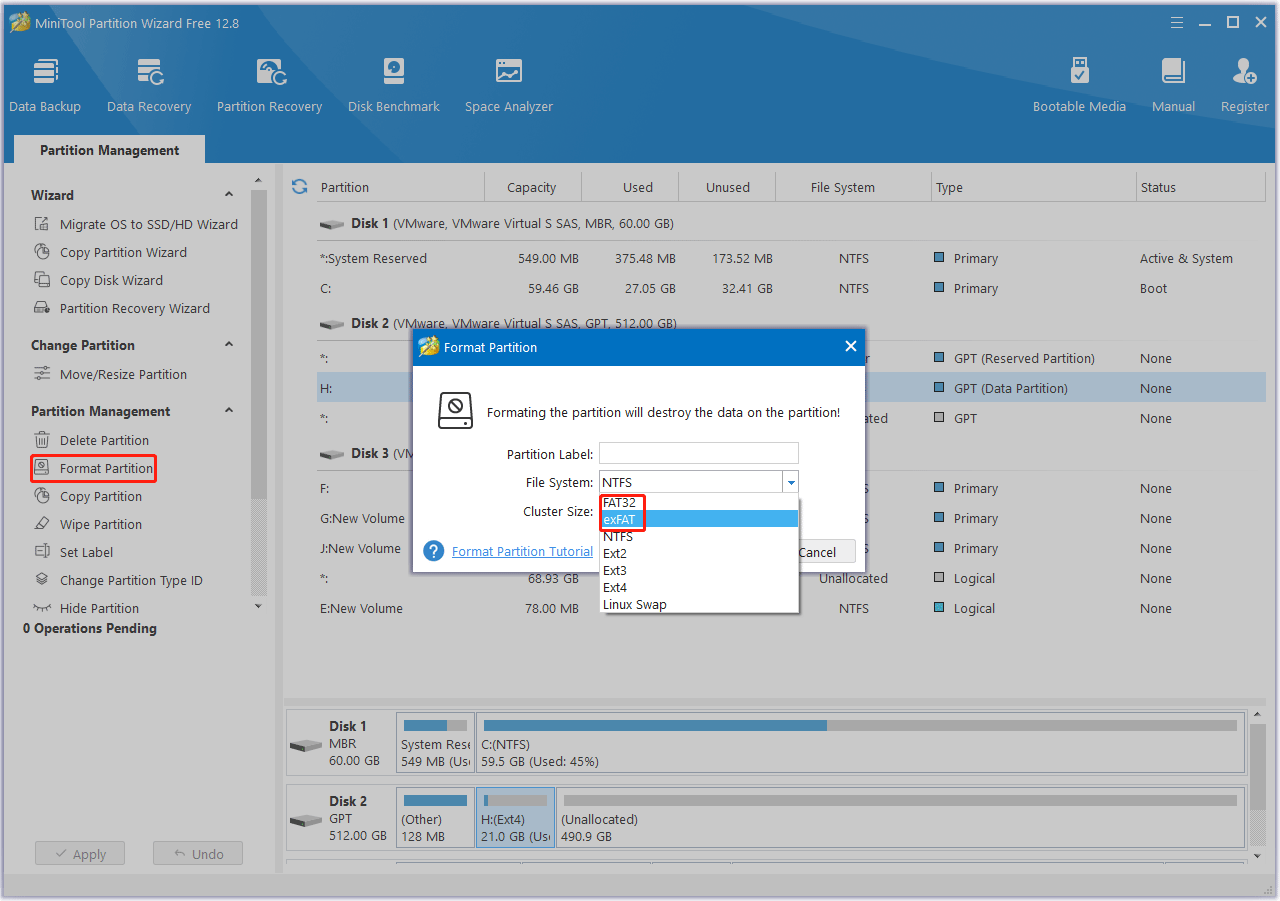Click the Apply button
The width and height of the screenshot is (1280, 901).
point(80,854)
